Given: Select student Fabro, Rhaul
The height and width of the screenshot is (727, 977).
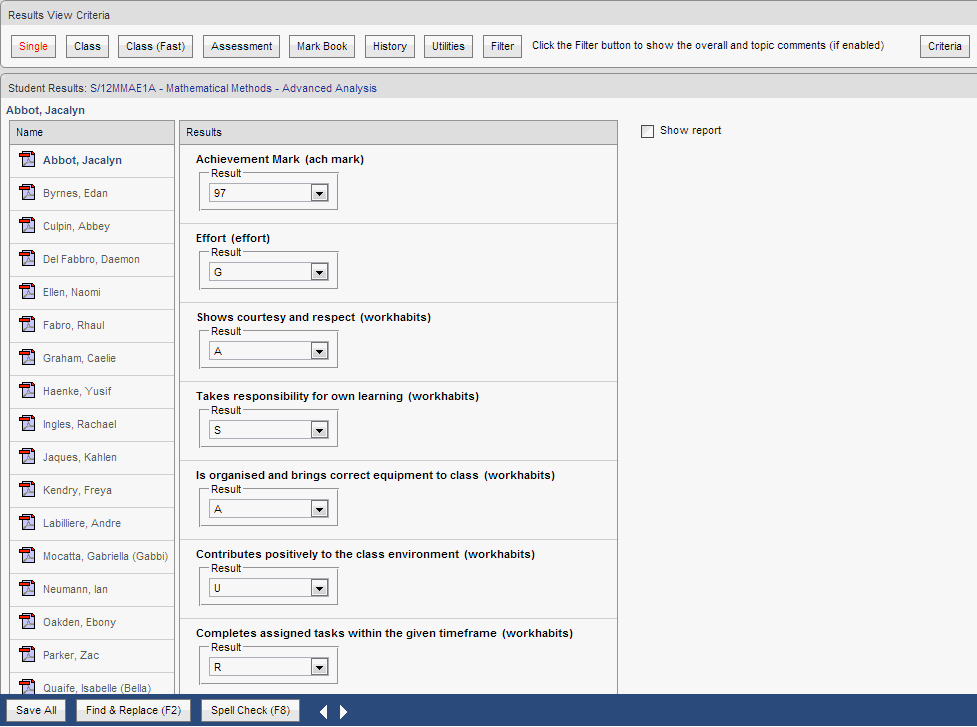Looking at the screenshot, I should pos(74,325).
